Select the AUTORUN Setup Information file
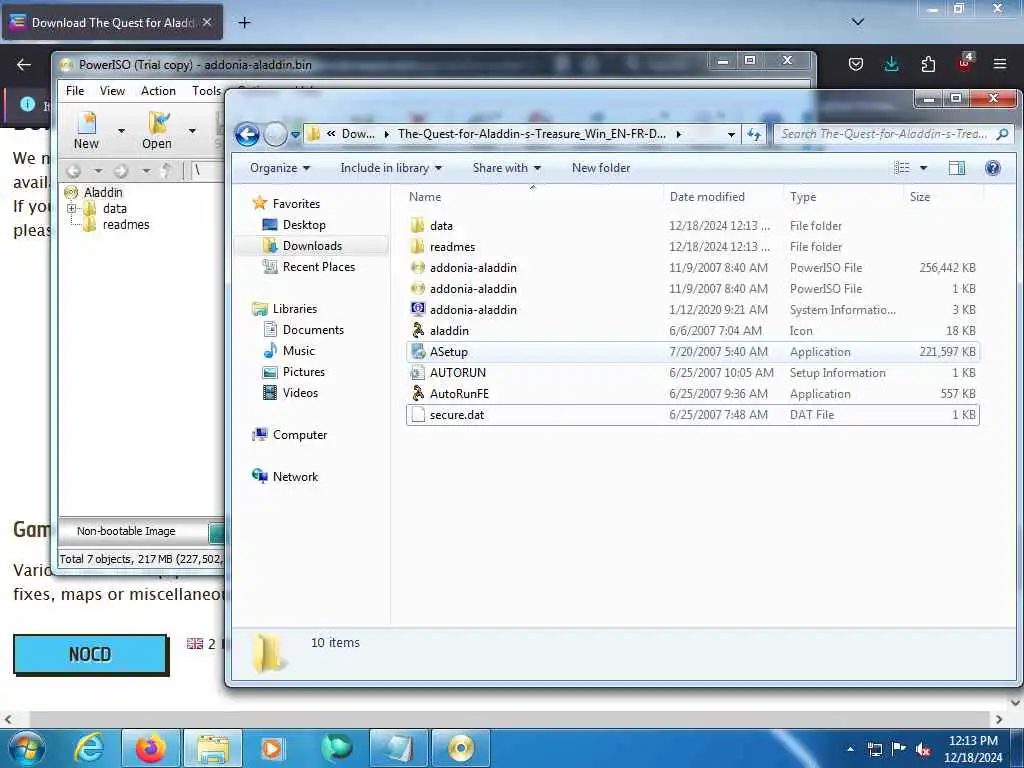 pyautogui.click(x=693, y=373)
